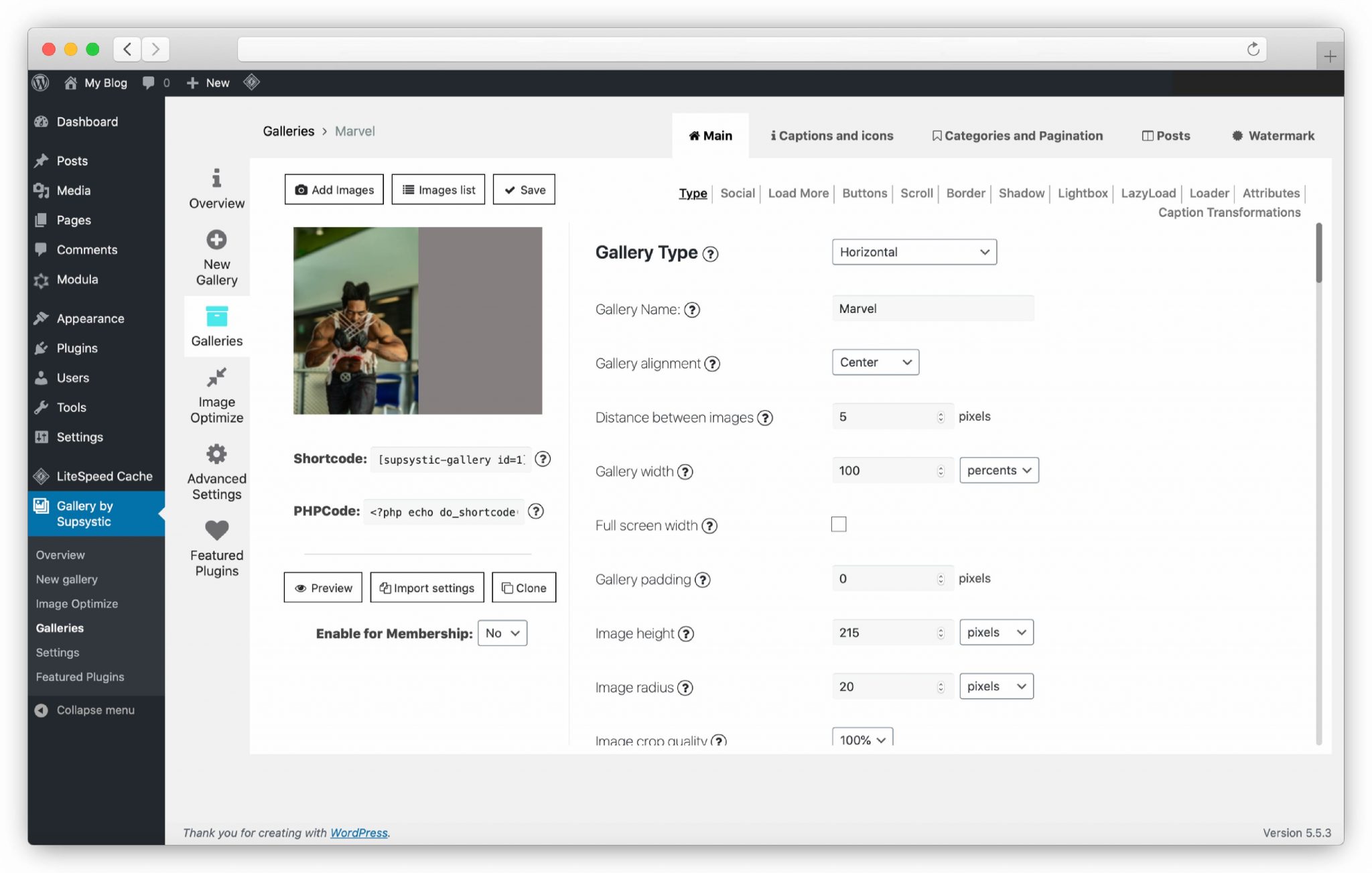Open the WordPress logo menu in the admin bar

(x=40, y=82)
